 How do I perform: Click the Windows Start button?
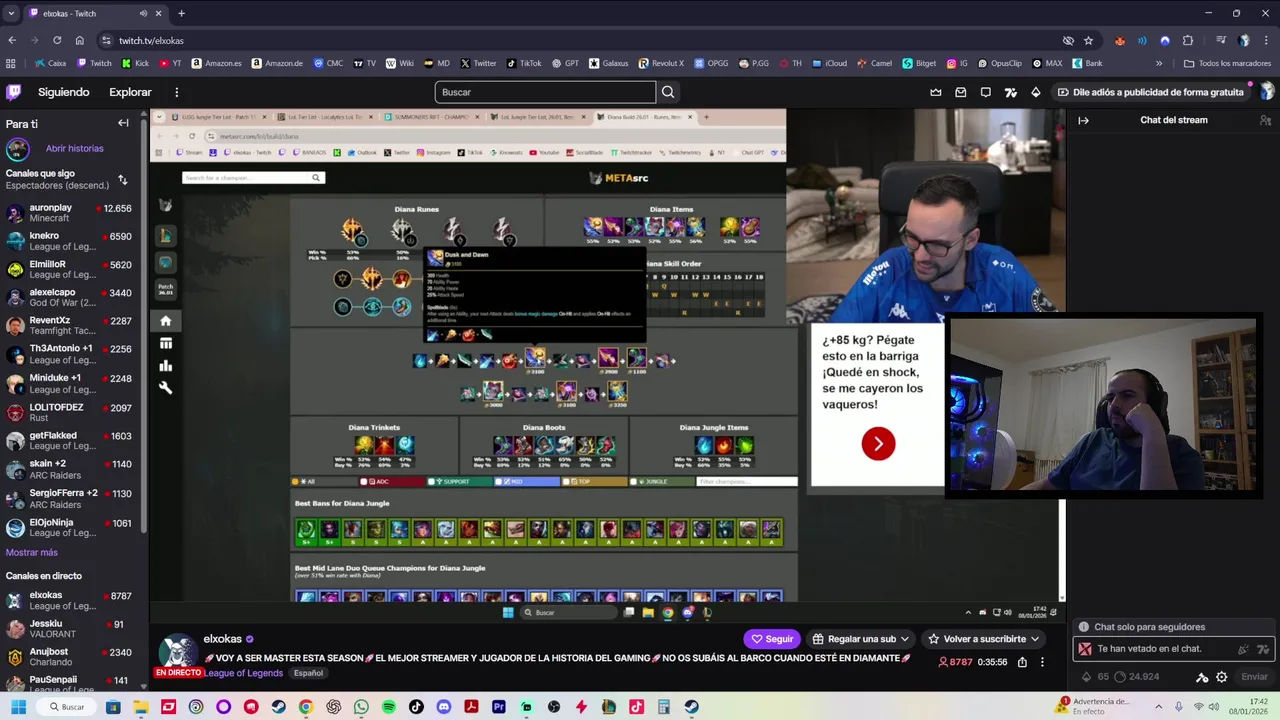[x=18, y=707]
